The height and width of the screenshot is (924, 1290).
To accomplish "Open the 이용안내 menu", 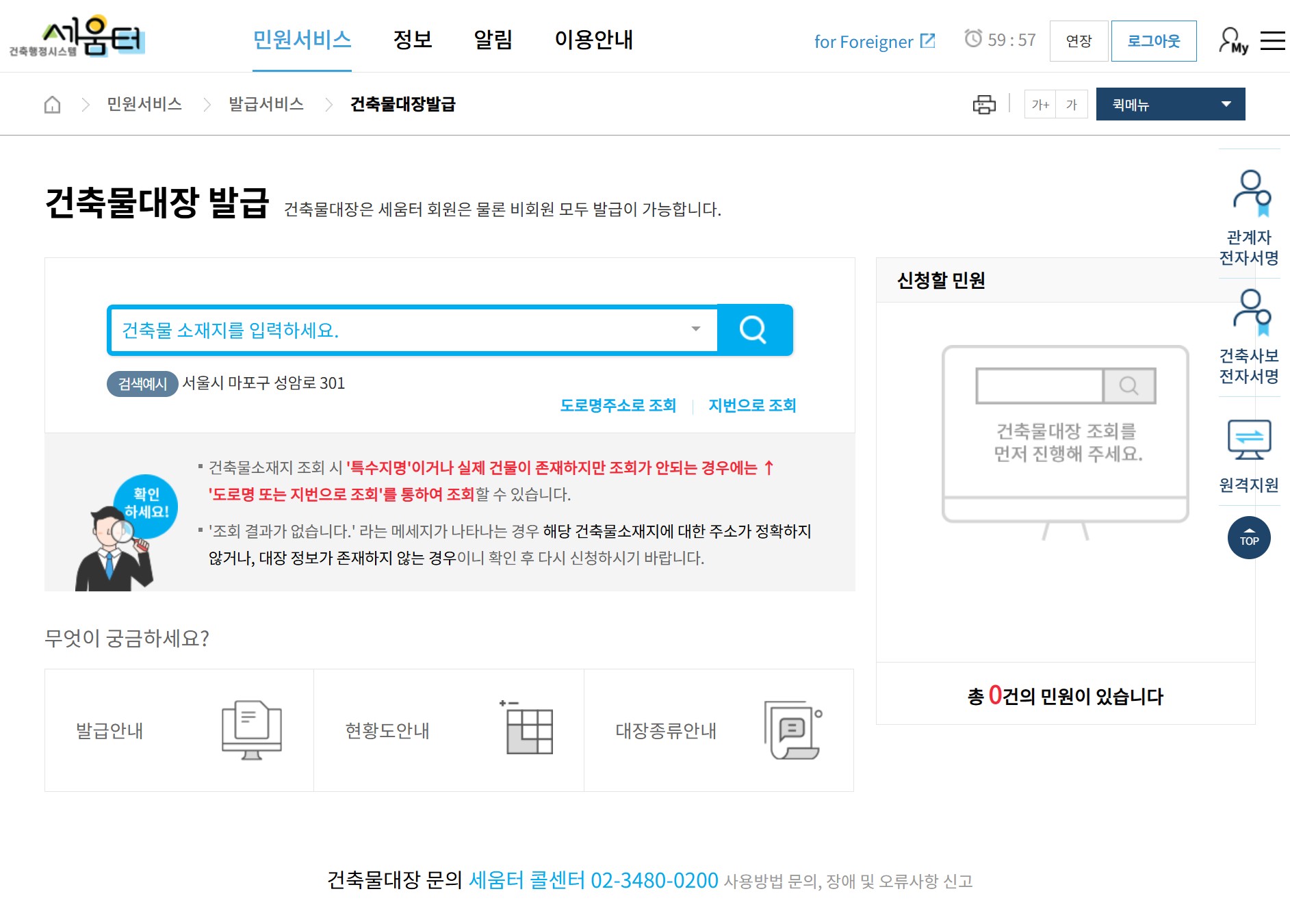I will click(595, 41).
